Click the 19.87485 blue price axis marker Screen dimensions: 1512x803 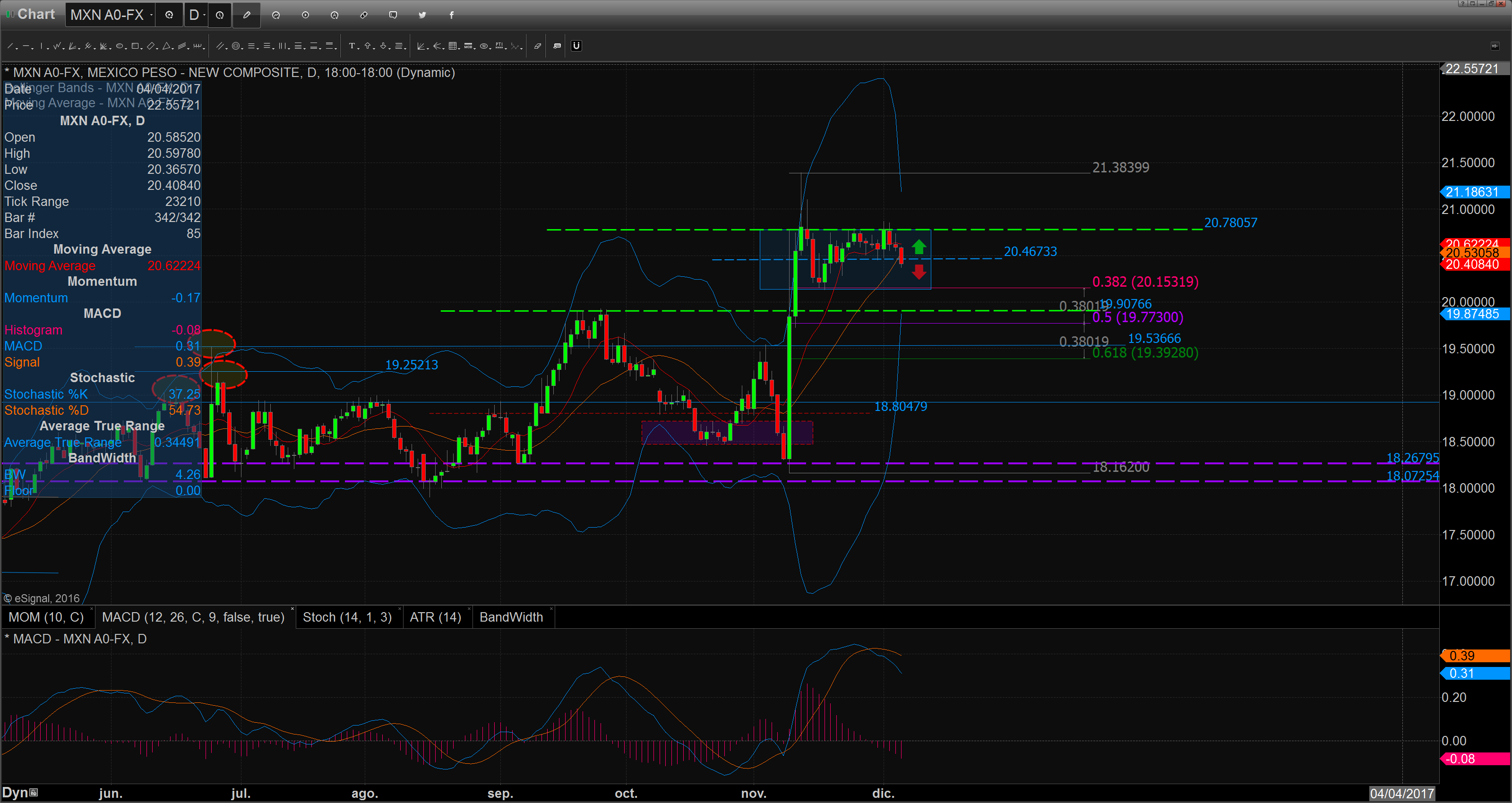(1475, 314)
